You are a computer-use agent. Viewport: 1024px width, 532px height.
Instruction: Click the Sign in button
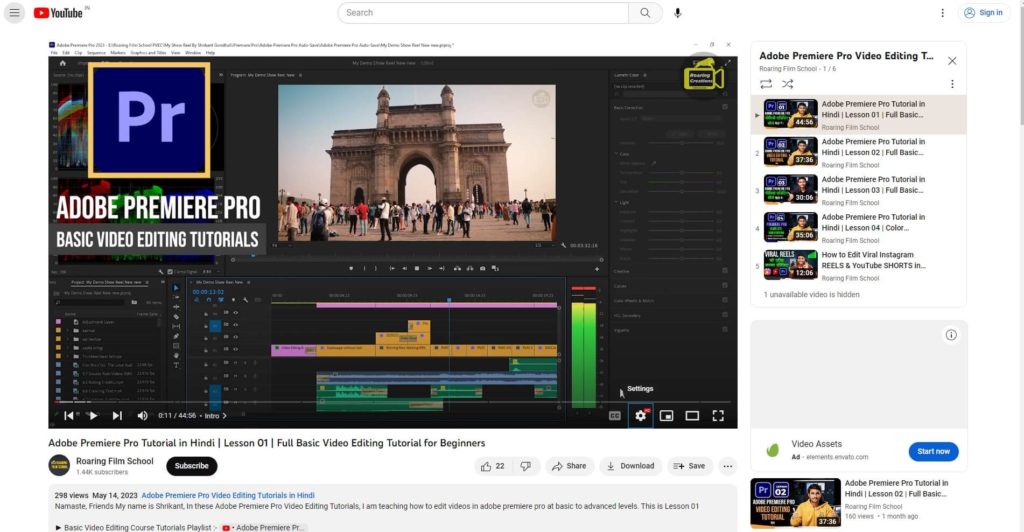(984, 12)
